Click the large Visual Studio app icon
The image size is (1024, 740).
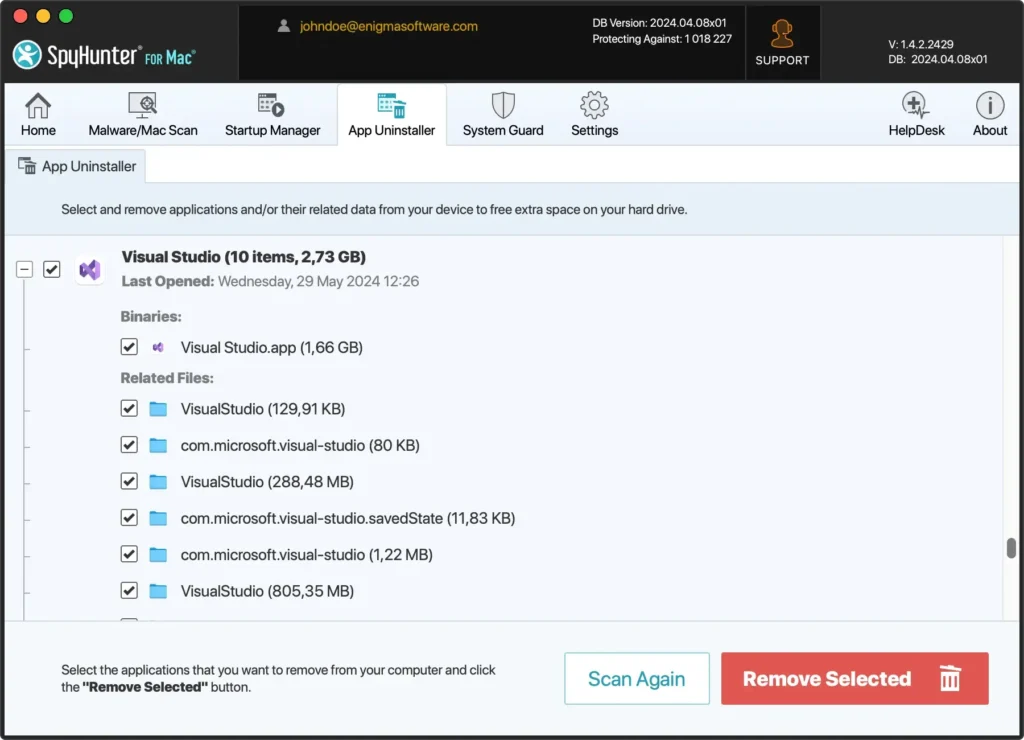point(90,269)
